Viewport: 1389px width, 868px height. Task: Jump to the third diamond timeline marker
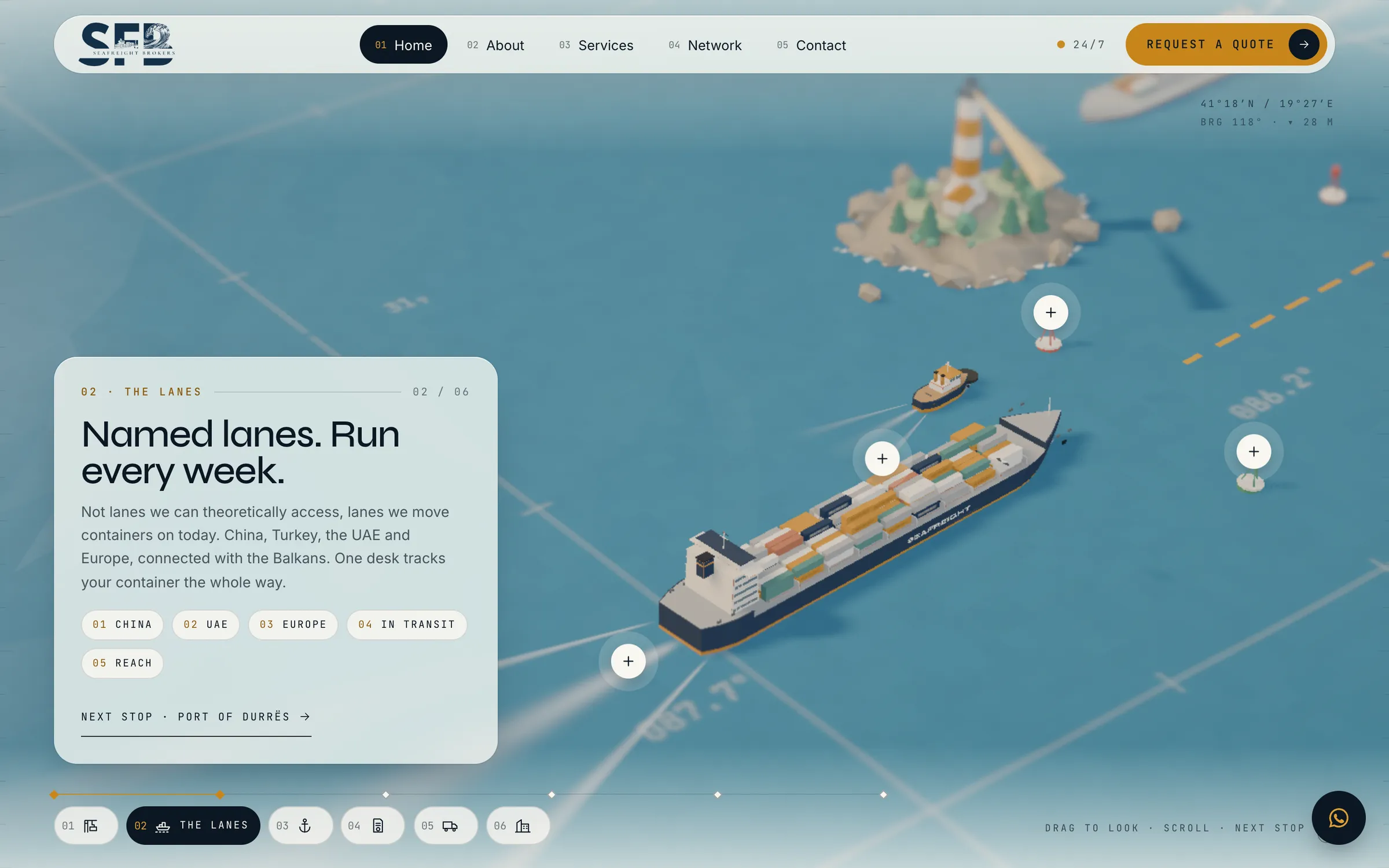[x=386, y=795]
